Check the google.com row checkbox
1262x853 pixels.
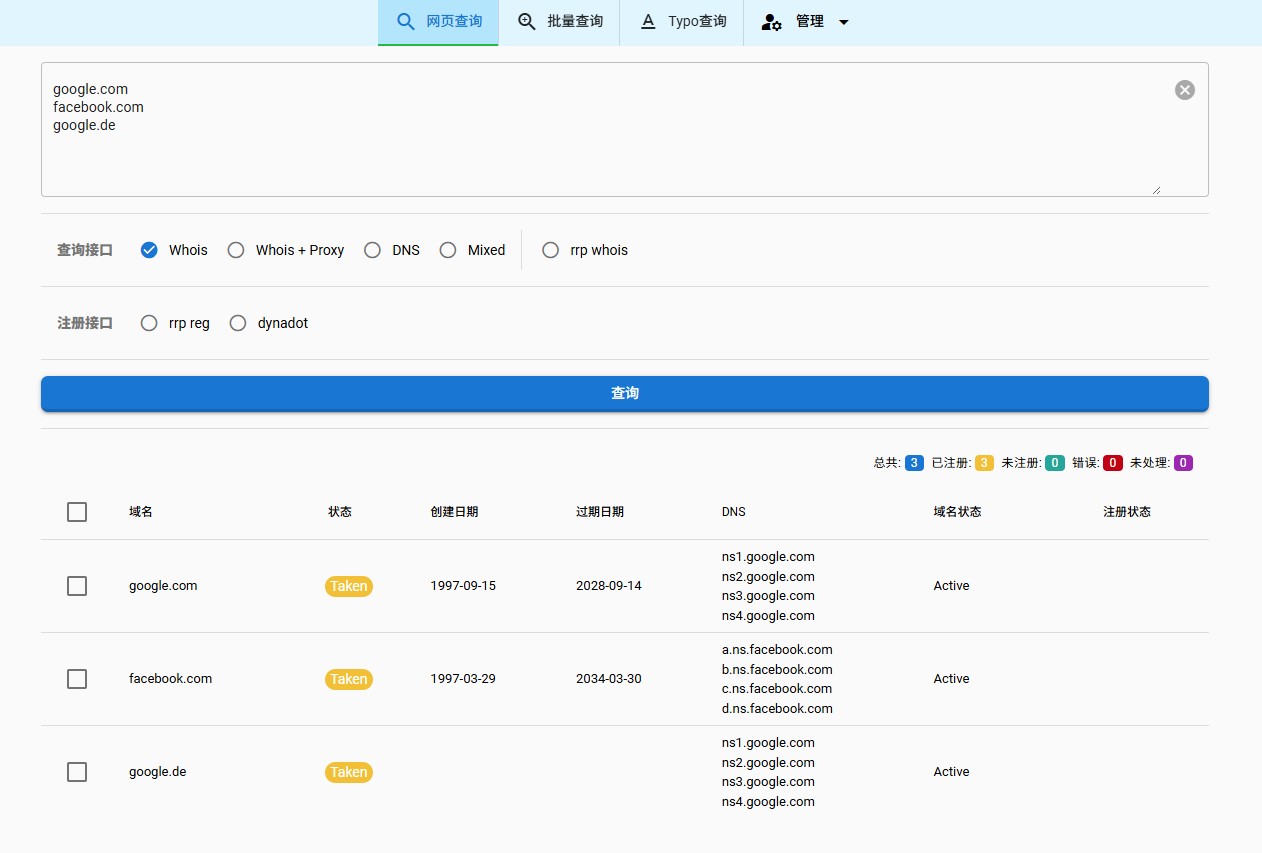[x=77, y=586]
